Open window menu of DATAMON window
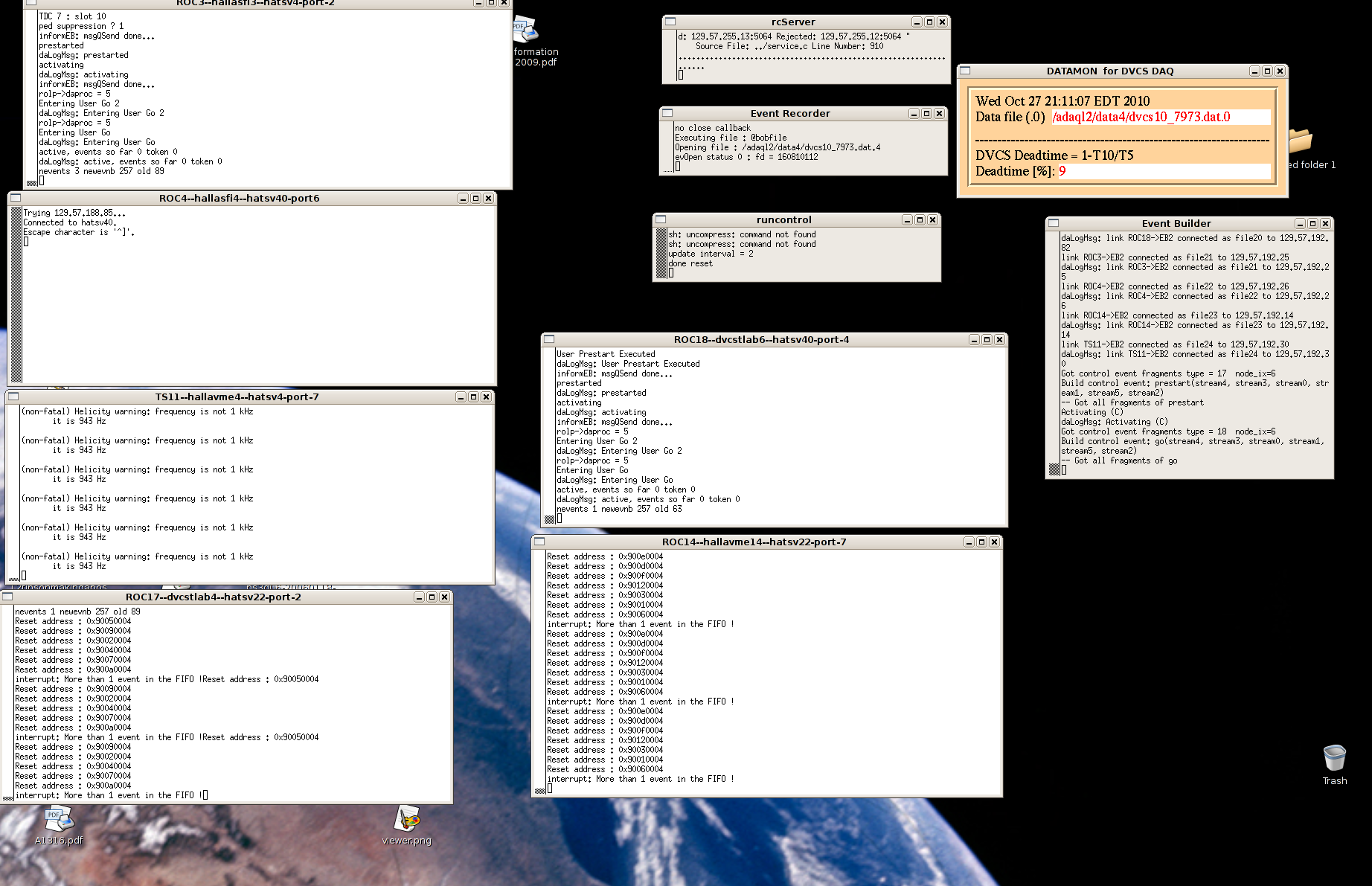The height and width of the screenshot is (886, 1372). [x=965, y=71]
